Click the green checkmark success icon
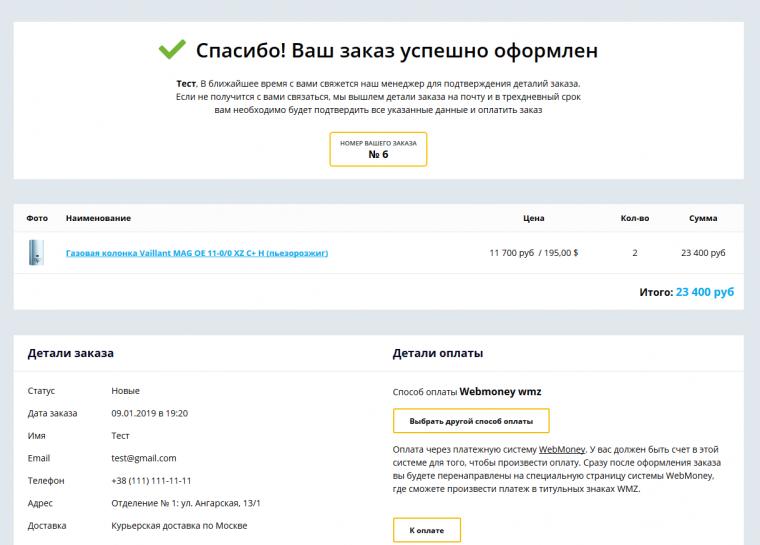This screenshot has width=760, height=545. [x=172, y=49]
